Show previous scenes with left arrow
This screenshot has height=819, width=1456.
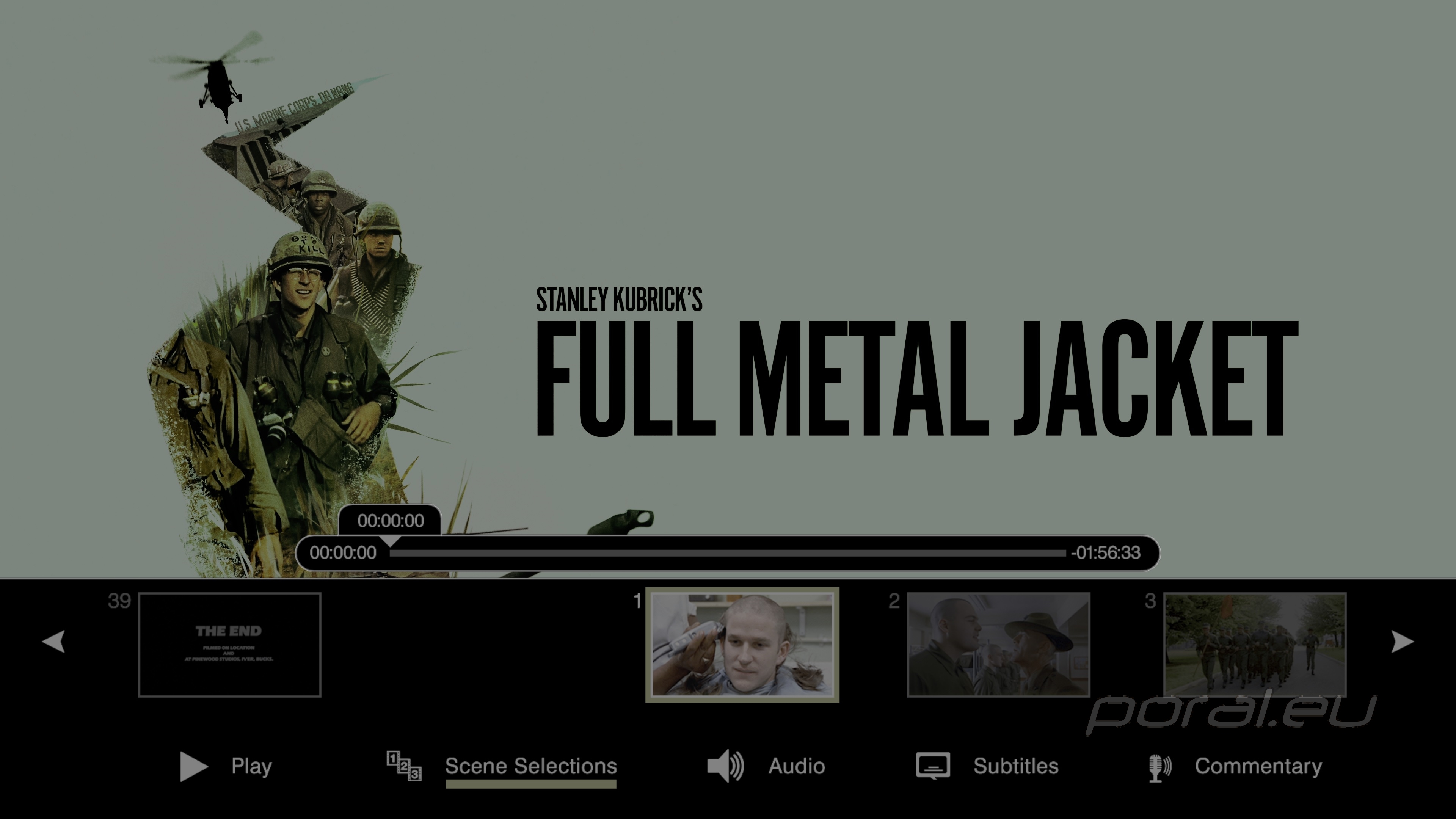[54, 642]
